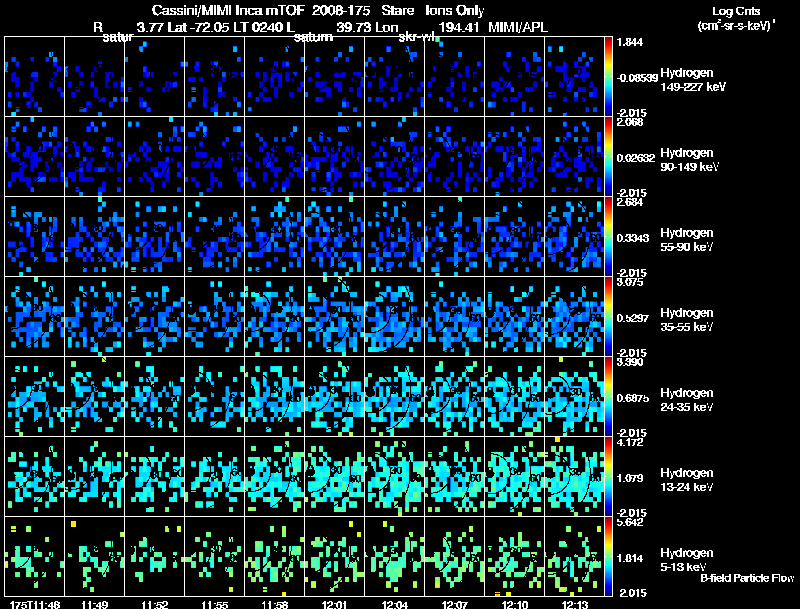The image size is (800, 609).
Task: Select the 55-90 keV panel at 11:55
Action: [x=214, y=237]
